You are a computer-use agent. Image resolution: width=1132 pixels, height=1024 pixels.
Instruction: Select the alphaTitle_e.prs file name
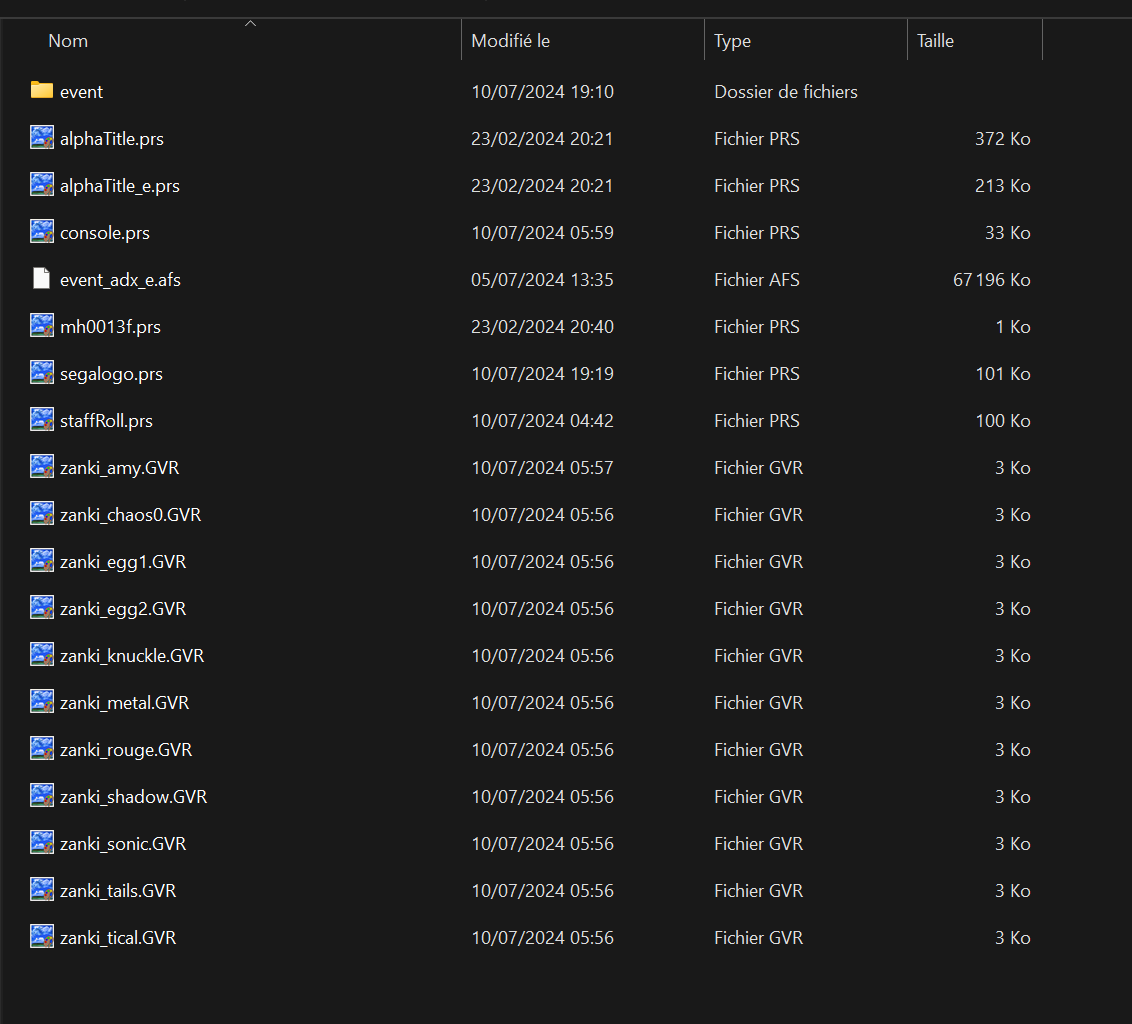pos(120,186)
